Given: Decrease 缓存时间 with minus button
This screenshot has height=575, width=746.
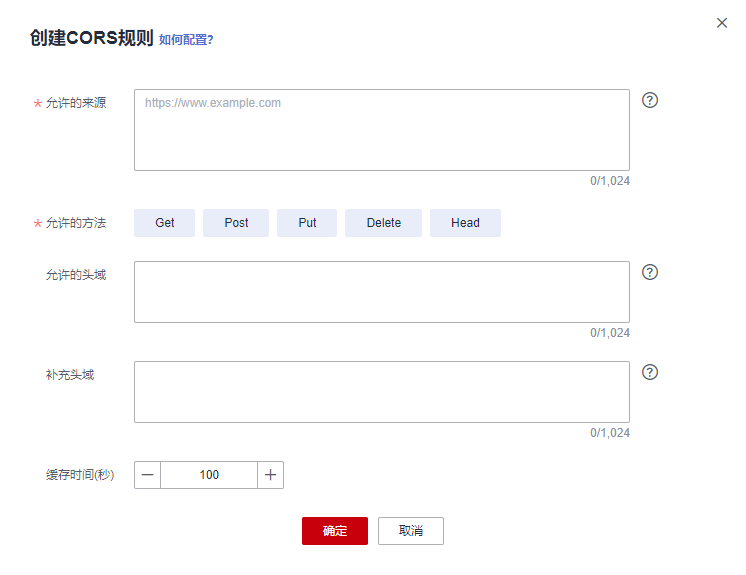Looking at the screenshot, I should (147, 475).
